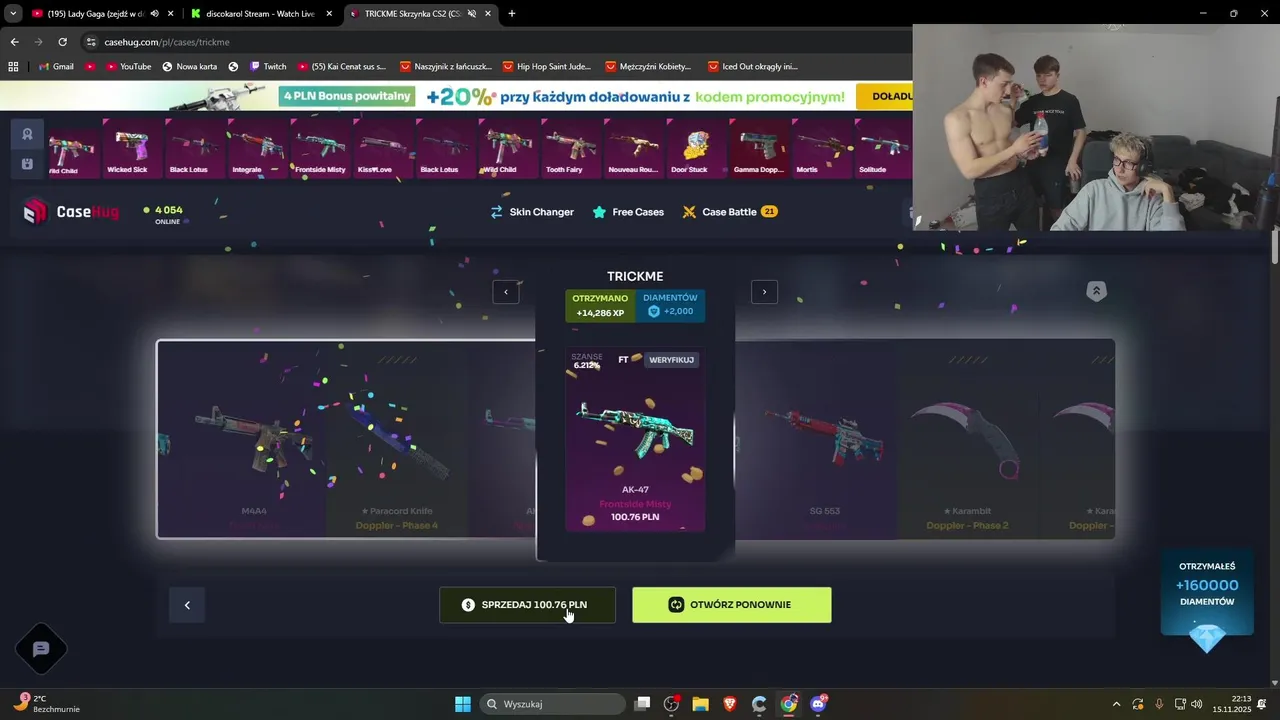Click the microphone tray icon

[1159, 704]
